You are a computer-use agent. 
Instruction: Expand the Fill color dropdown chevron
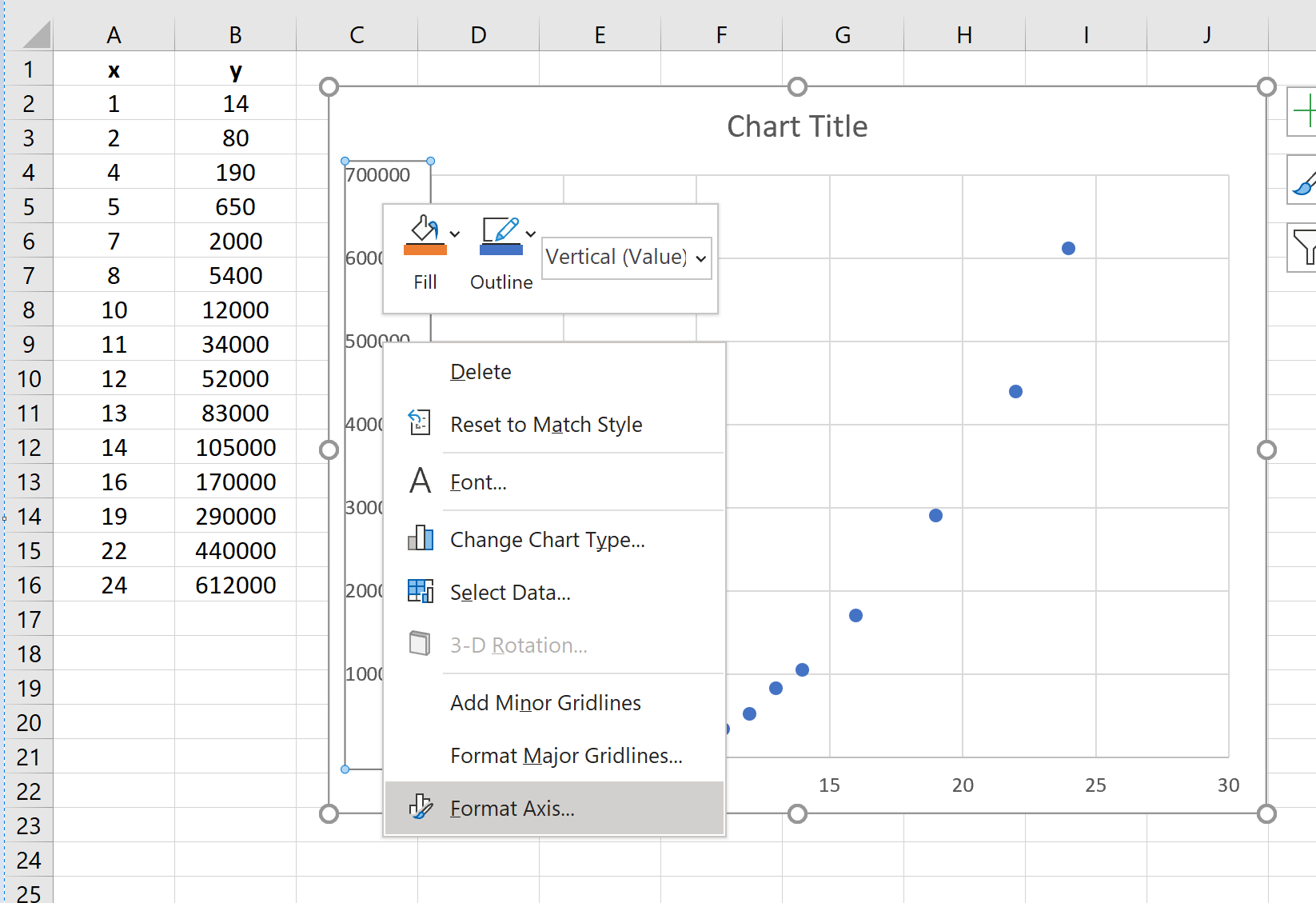tap(455, 233)
